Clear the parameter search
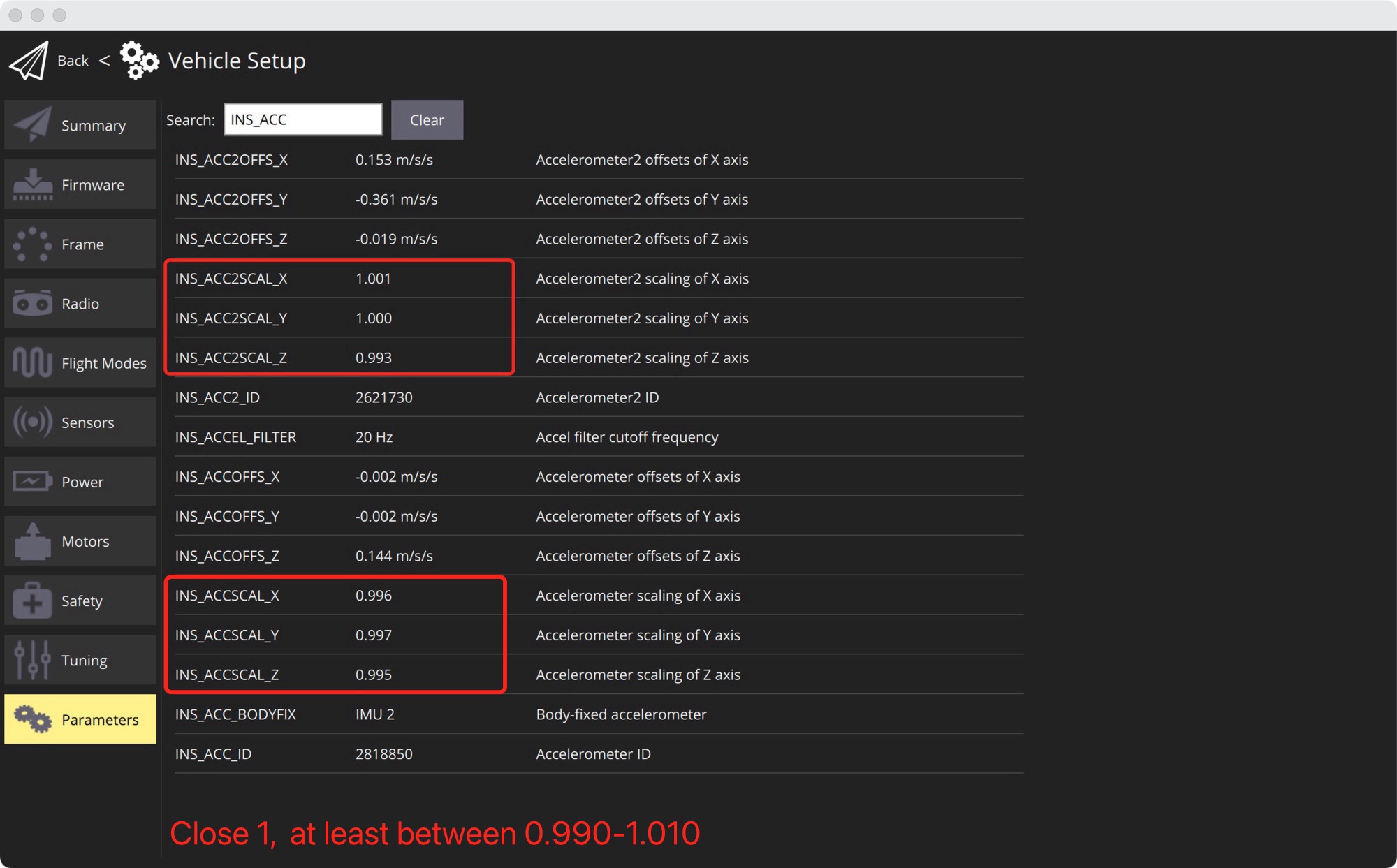 click(x=427, y=119)
